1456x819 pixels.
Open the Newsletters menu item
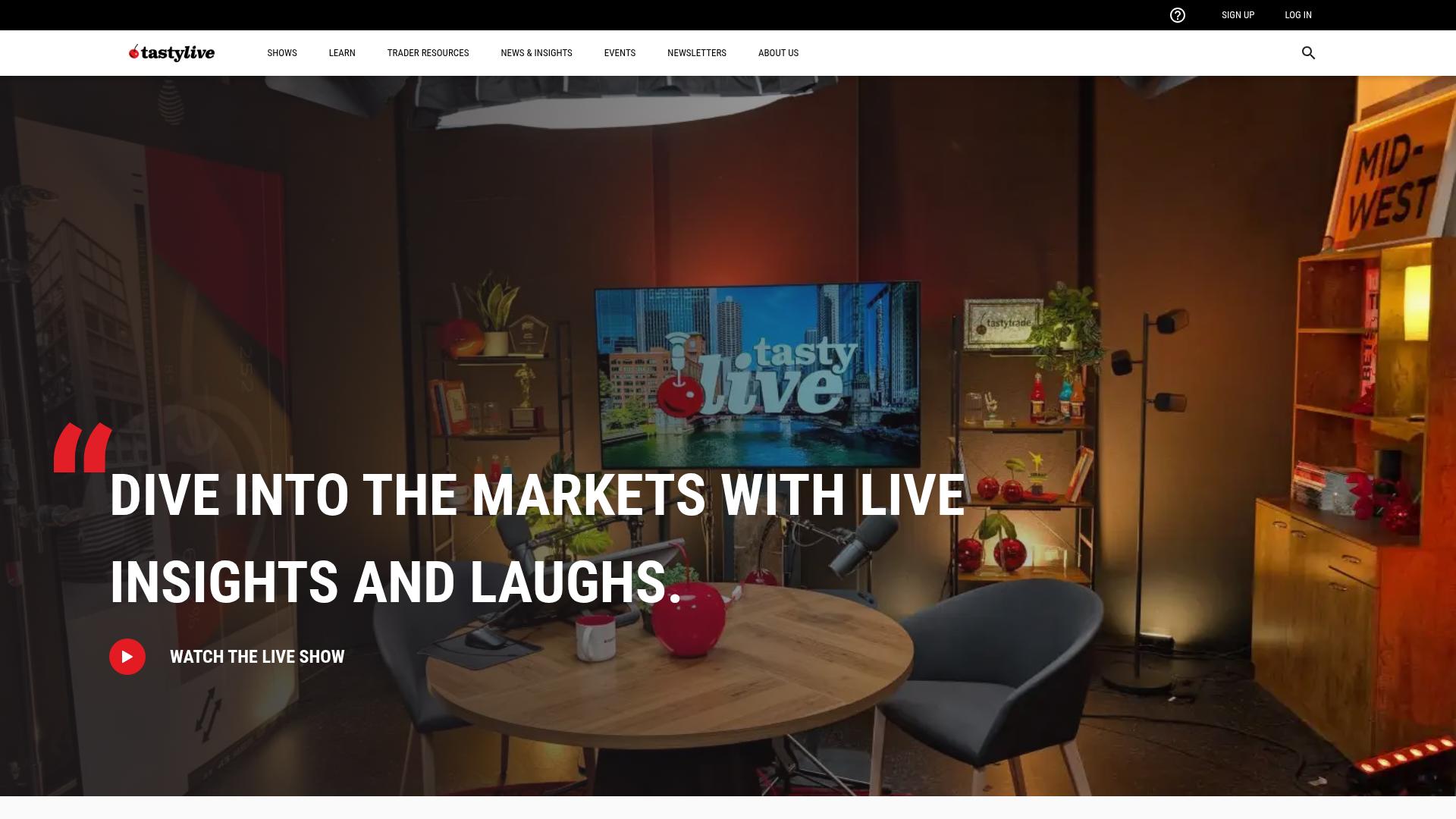[697, 53]
